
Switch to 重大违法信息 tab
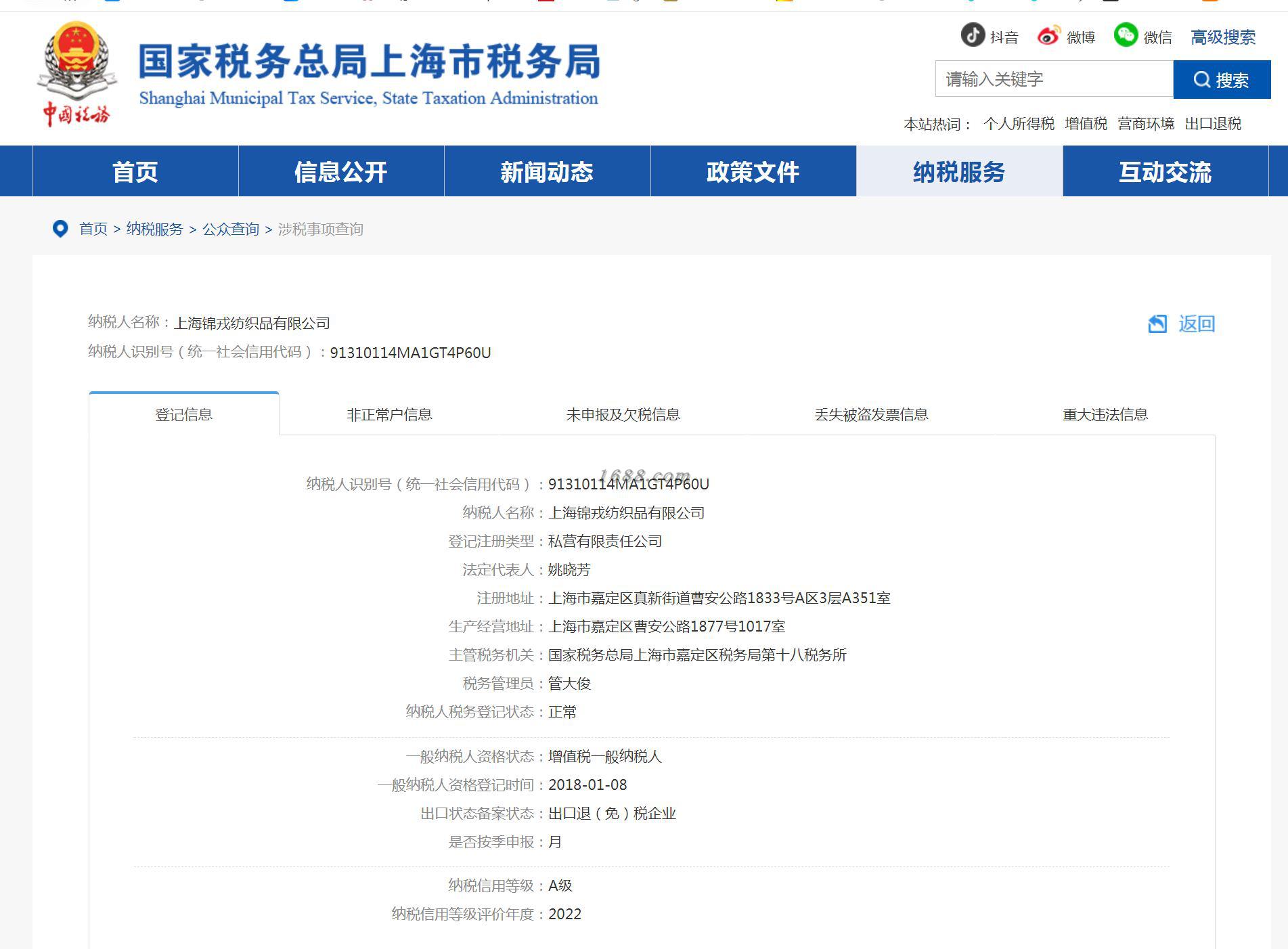(x=1105, y=414)
